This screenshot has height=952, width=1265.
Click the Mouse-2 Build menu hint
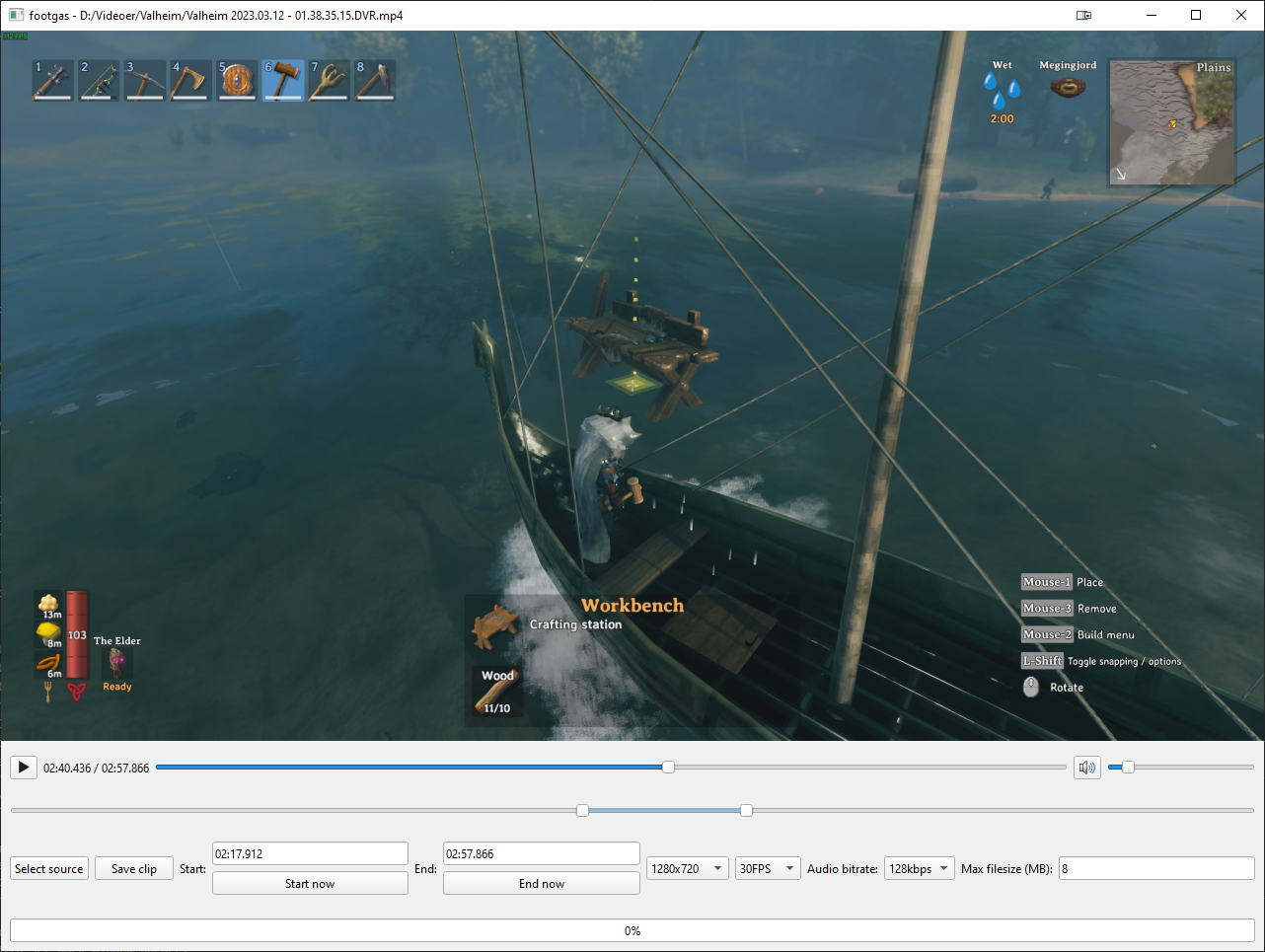coord(1078,635)
